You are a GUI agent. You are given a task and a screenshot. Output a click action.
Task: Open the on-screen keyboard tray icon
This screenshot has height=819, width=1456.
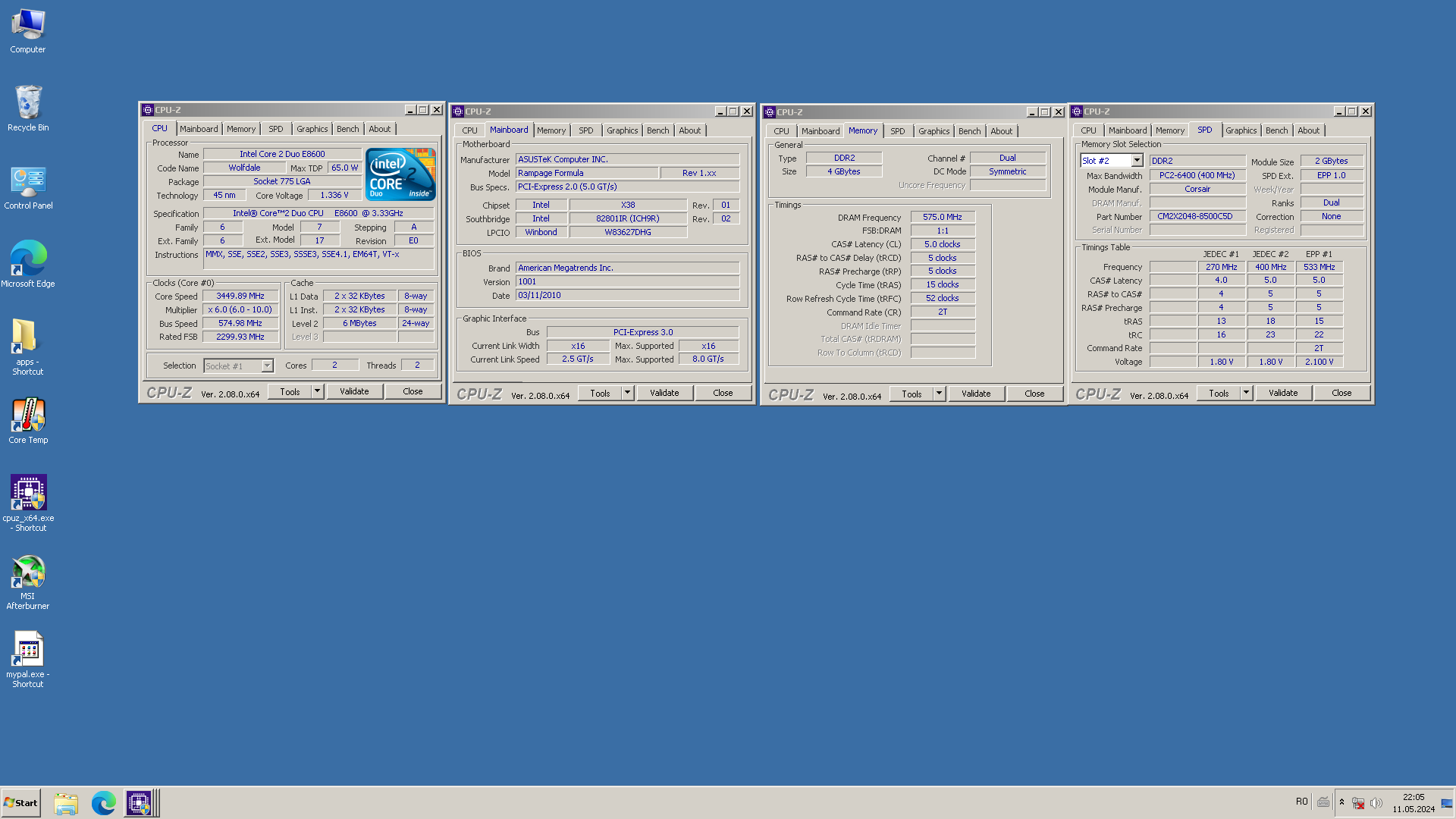1323,802
